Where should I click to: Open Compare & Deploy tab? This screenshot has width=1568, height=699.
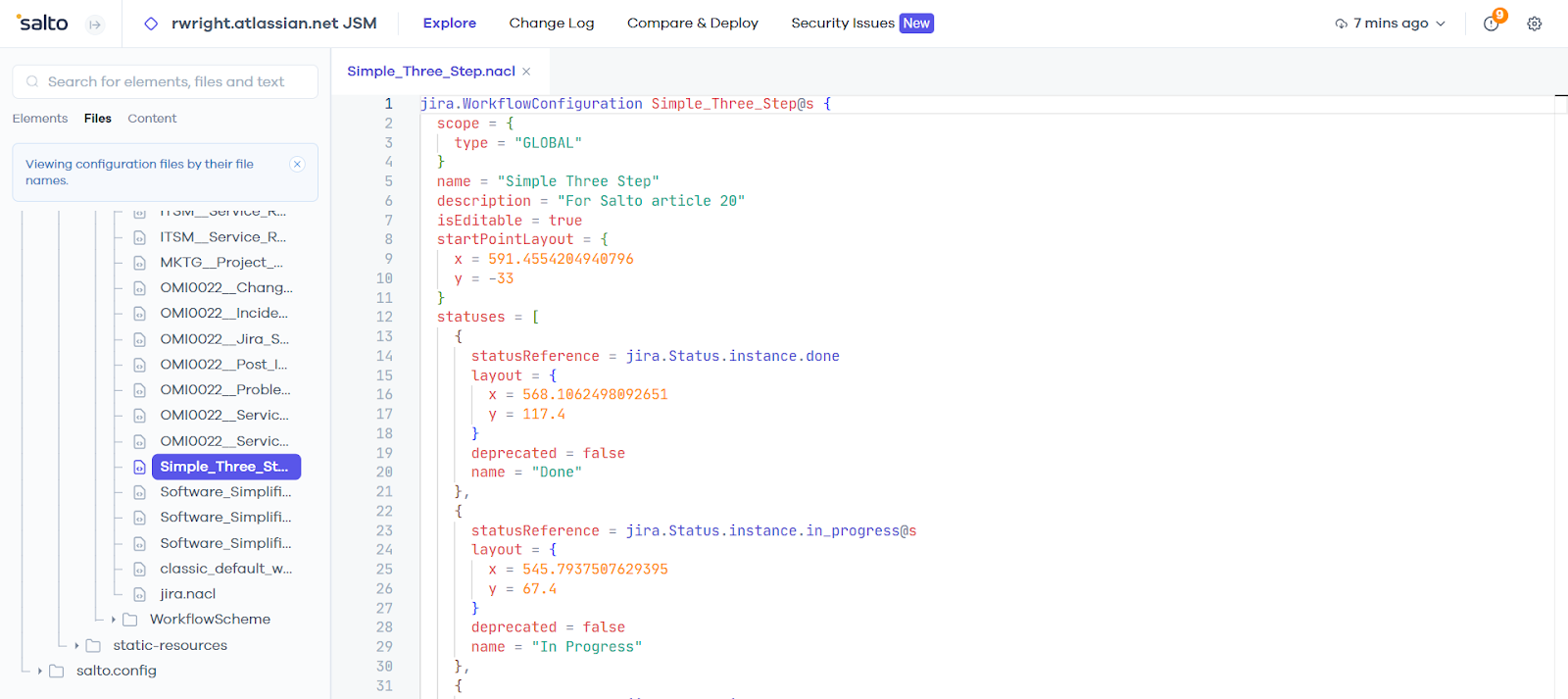[693, 23]
